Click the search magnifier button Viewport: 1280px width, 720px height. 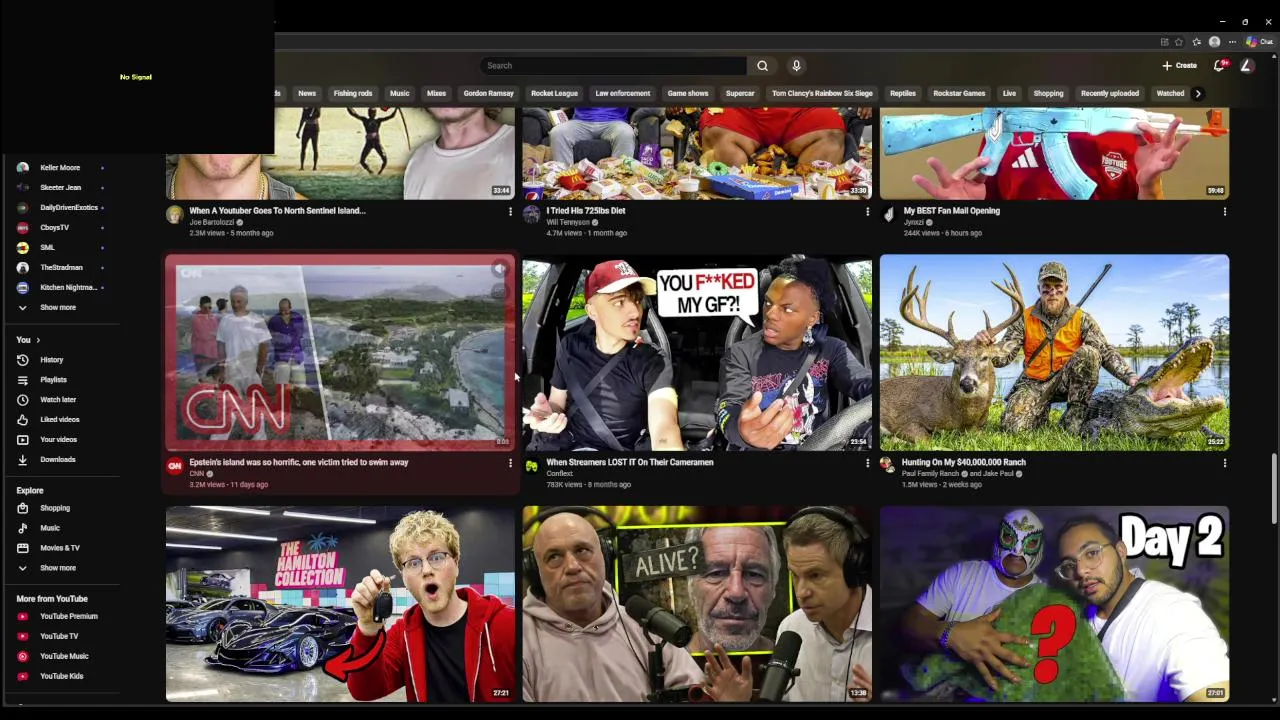762,66
